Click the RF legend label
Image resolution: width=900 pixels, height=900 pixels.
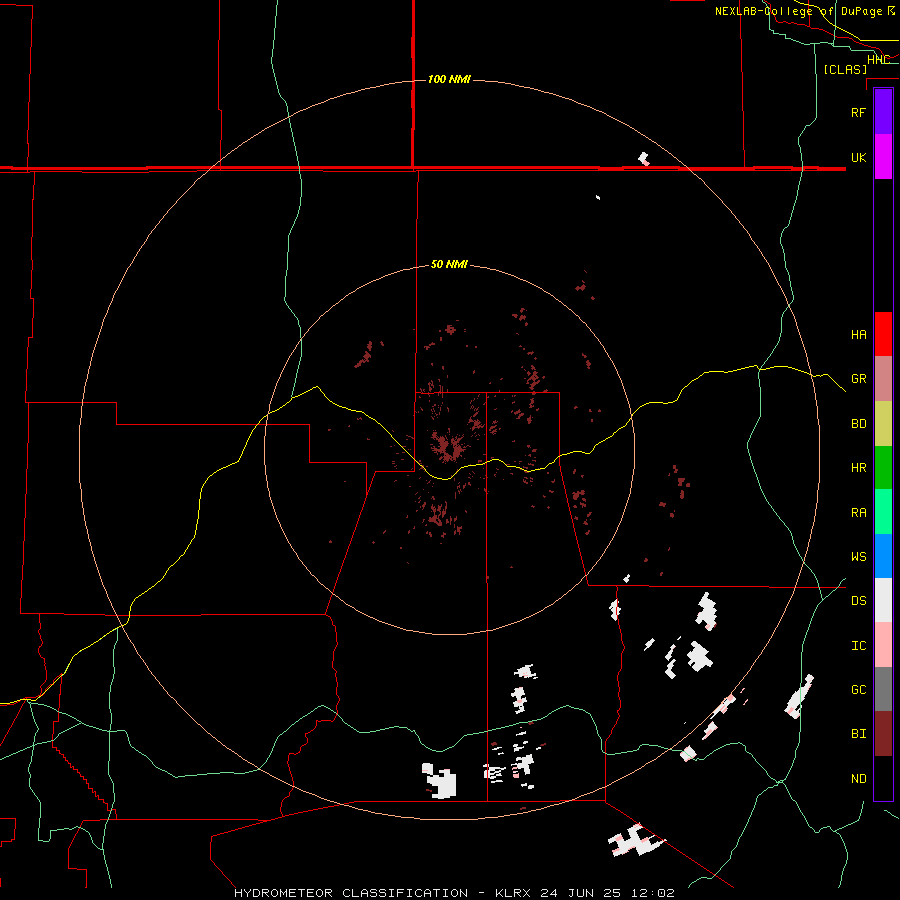(x=858, y=112)
